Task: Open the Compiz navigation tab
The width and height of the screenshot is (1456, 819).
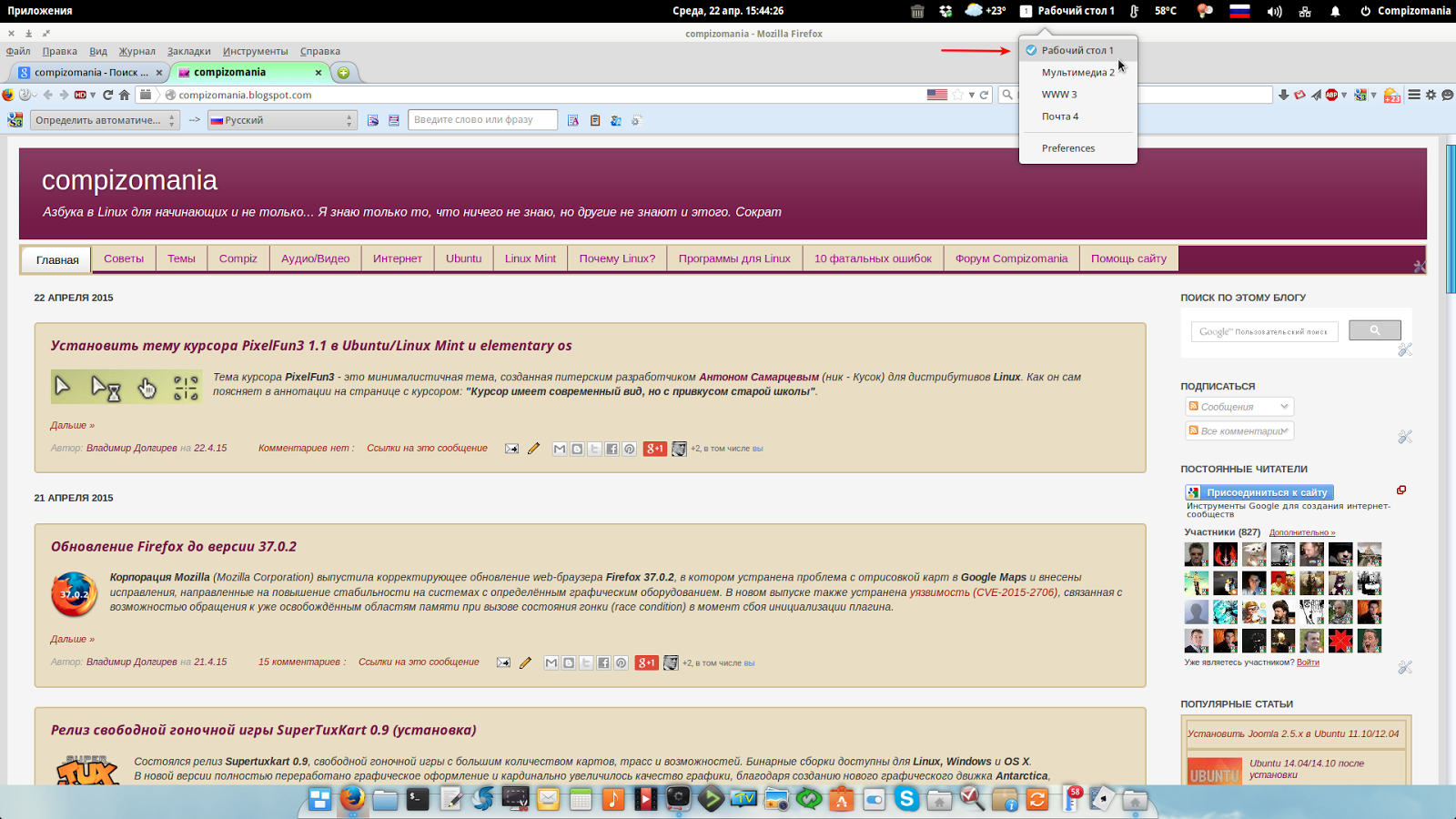Action: pyautogui.click(x=238, y=258)
